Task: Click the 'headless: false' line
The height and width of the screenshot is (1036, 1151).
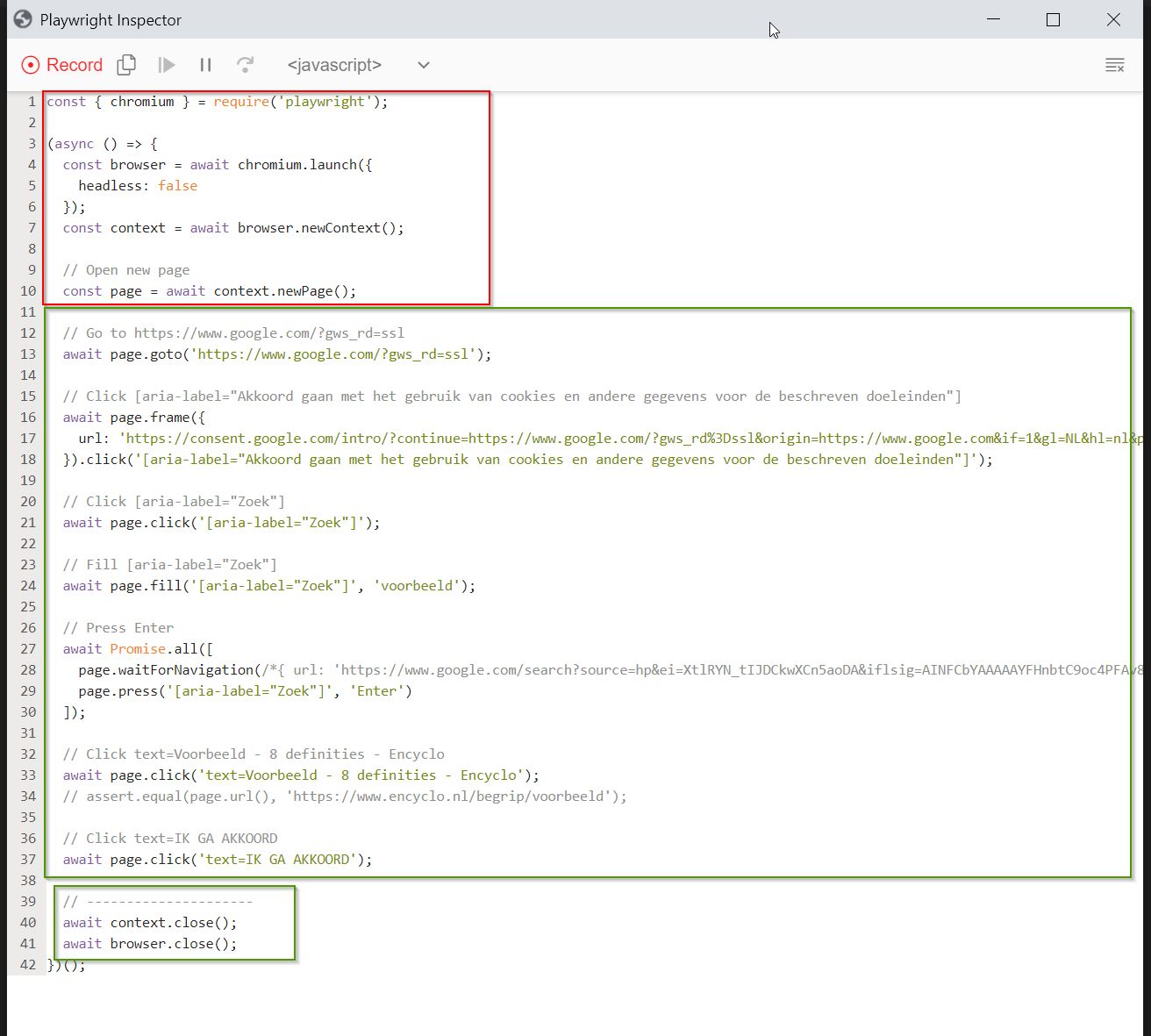Action: tap(138, 186)
